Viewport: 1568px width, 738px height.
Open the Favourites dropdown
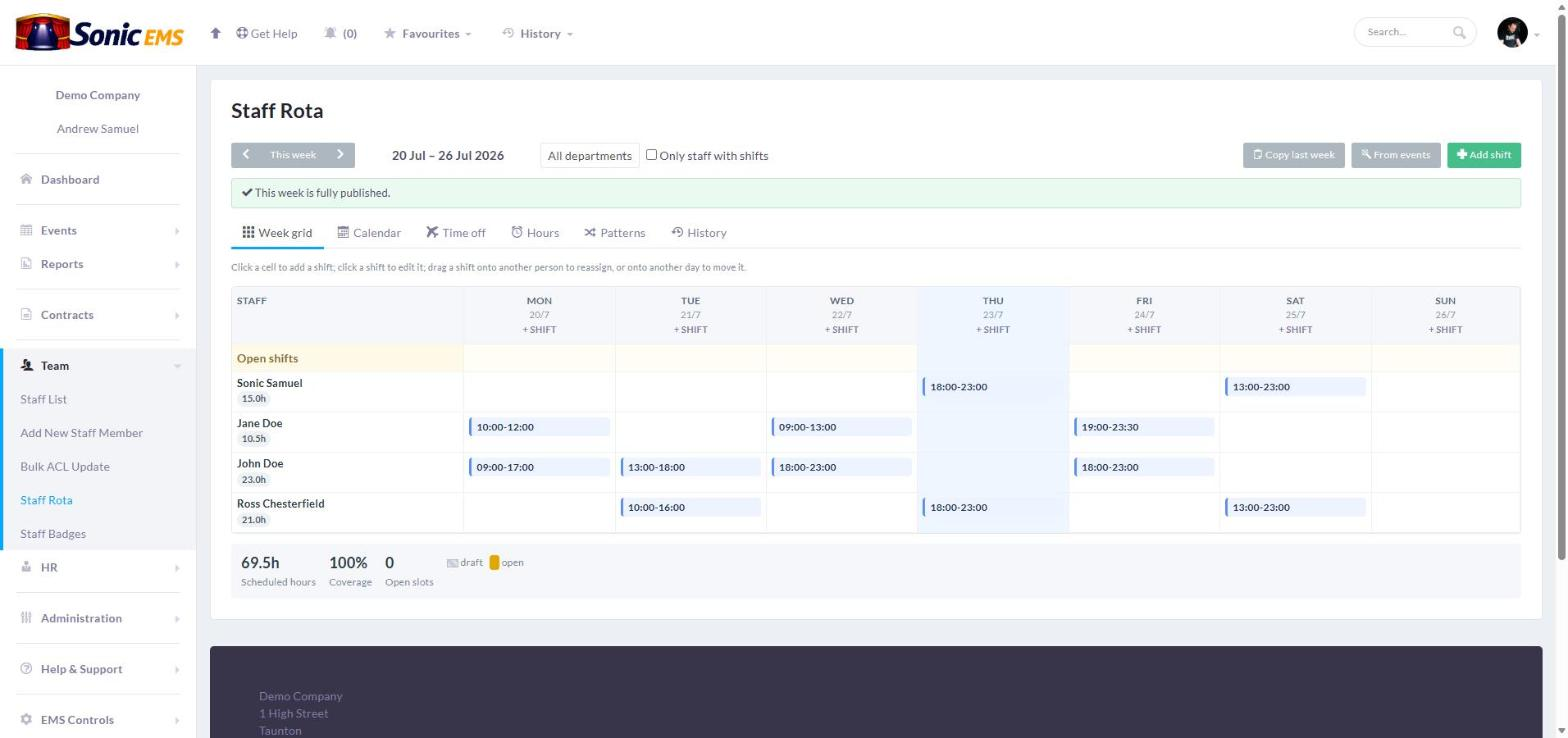tap(428, 33)
